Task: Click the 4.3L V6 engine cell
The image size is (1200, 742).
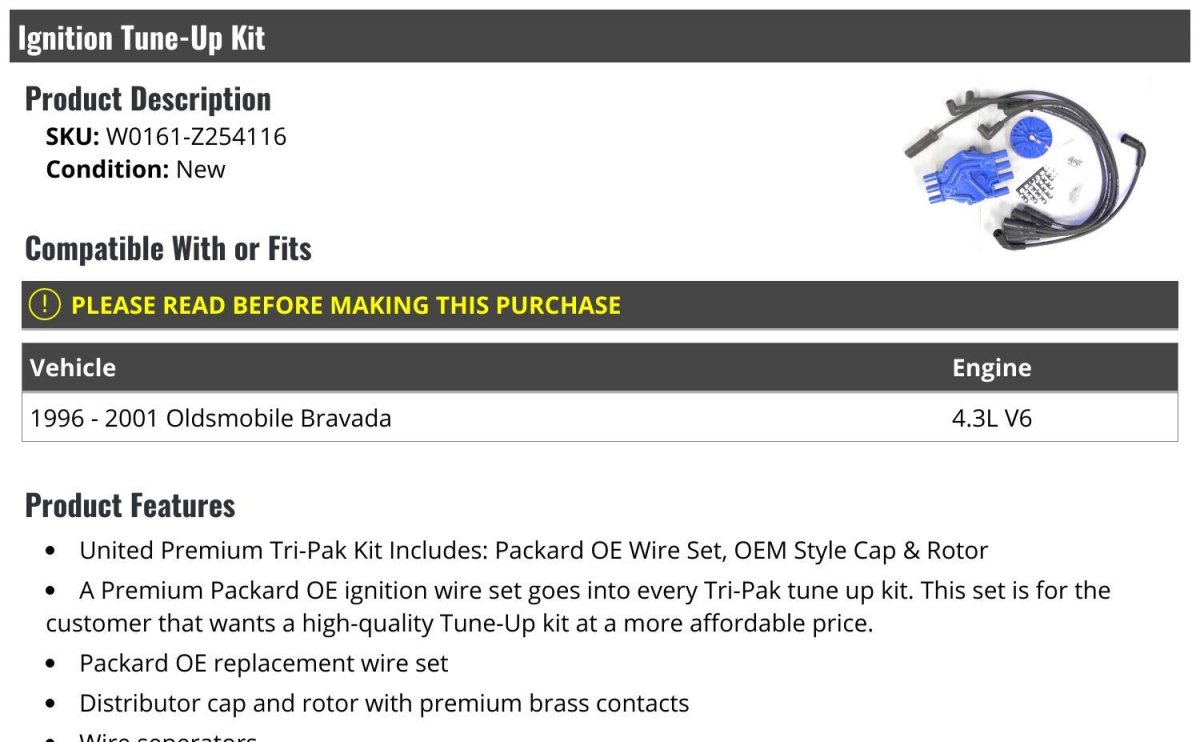Action: tap(992, 417)
